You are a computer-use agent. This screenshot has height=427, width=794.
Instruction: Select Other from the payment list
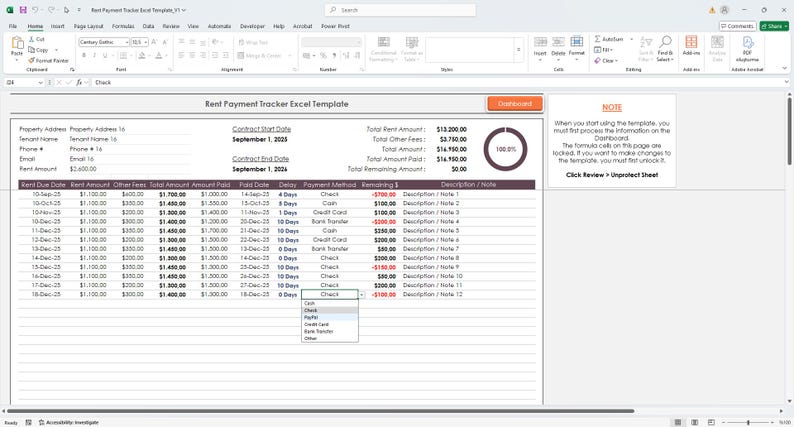330,338
